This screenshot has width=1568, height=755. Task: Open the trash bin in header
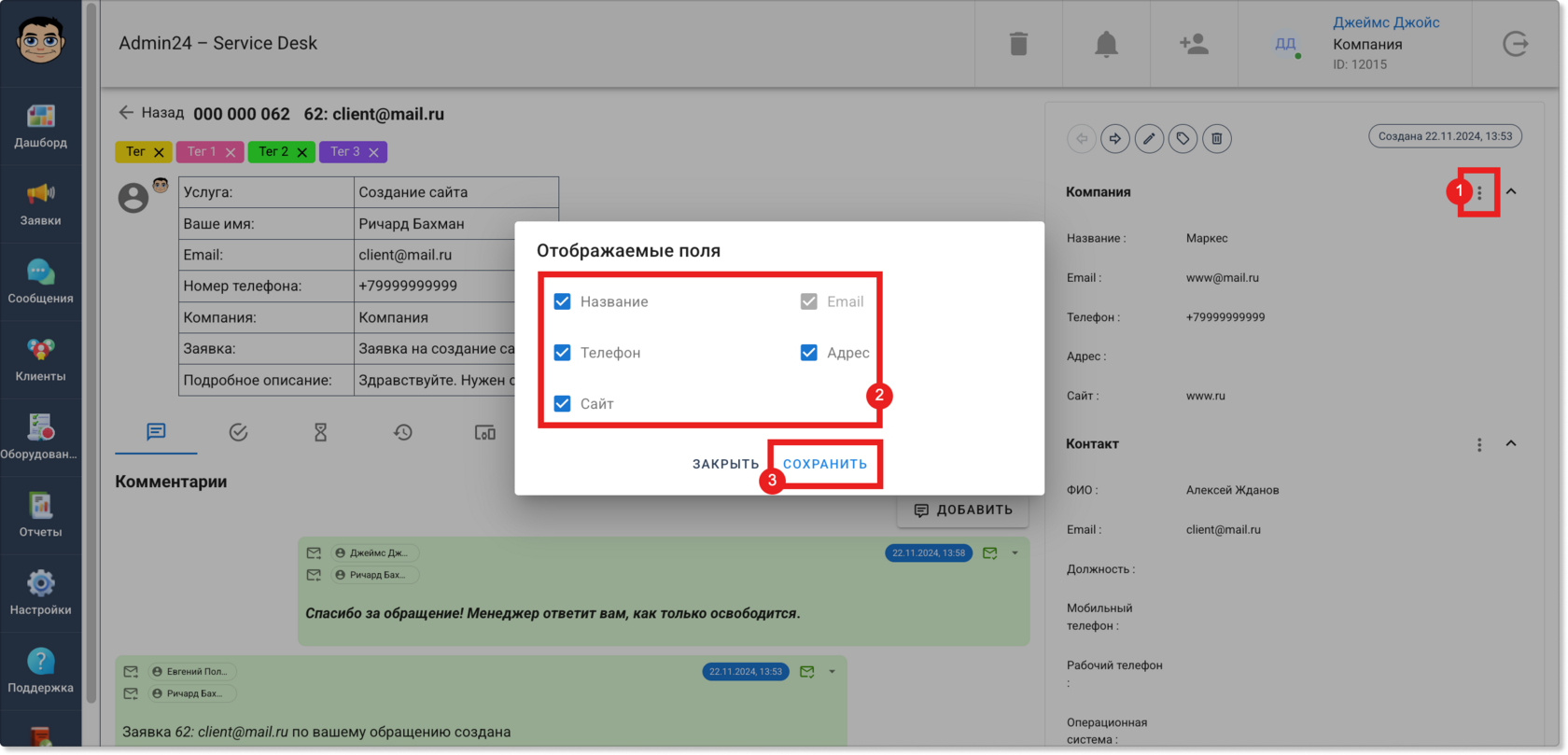point(1018,44)
